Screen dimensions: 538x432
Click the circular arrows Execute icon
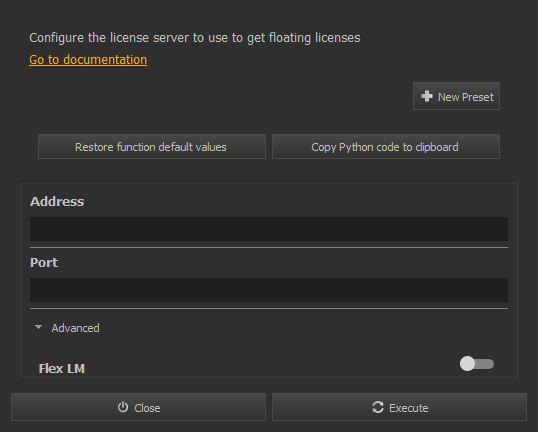pyautogui.click(x=378, y=407)
